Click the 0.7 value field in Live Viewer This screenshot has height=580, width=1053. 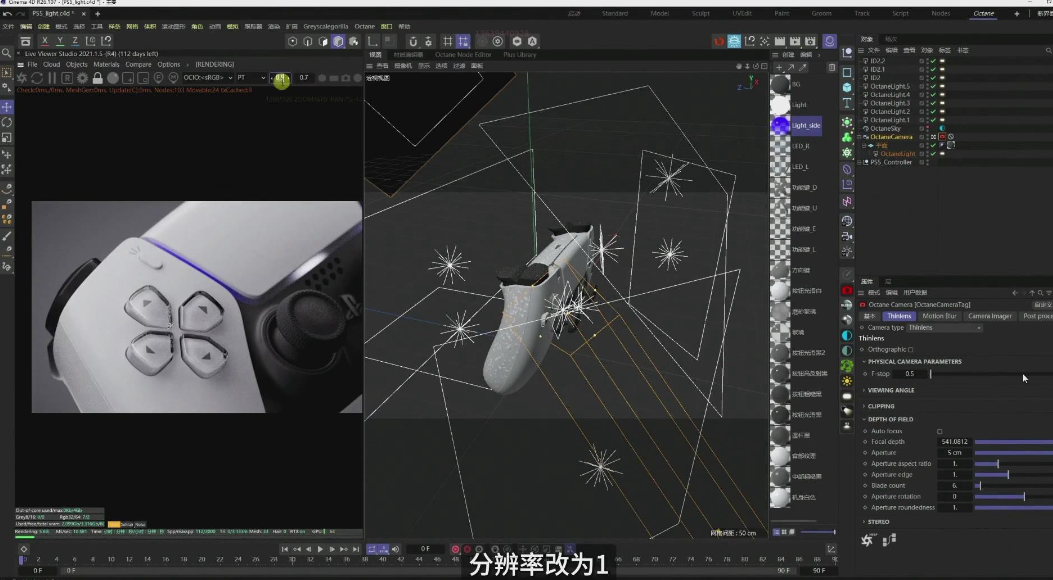[x=304, y=78]
